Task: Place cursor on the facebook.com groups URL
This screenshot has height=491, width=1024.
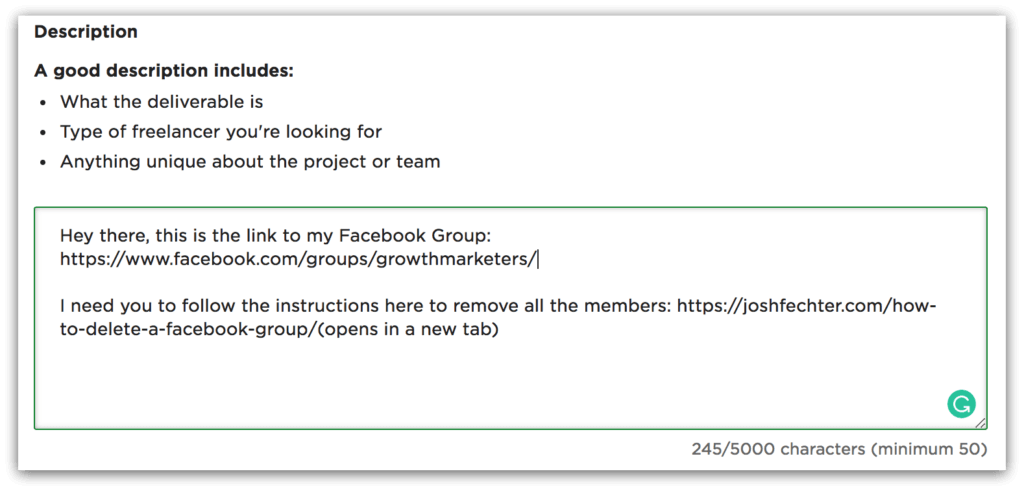Action: tap(298, 260)
